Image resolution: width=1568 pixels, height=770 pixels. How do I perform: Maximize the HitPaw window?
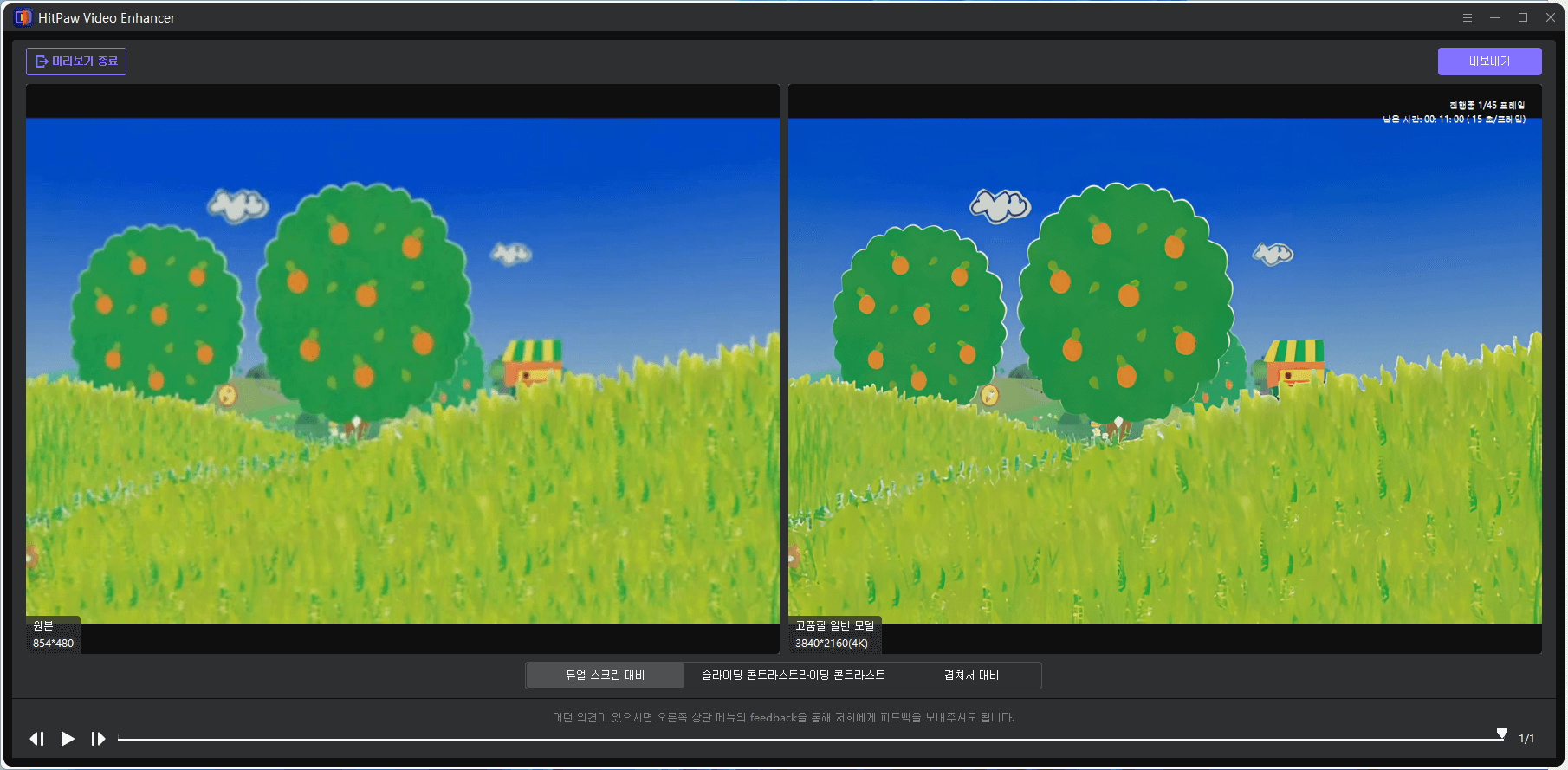coord(1523,17)
